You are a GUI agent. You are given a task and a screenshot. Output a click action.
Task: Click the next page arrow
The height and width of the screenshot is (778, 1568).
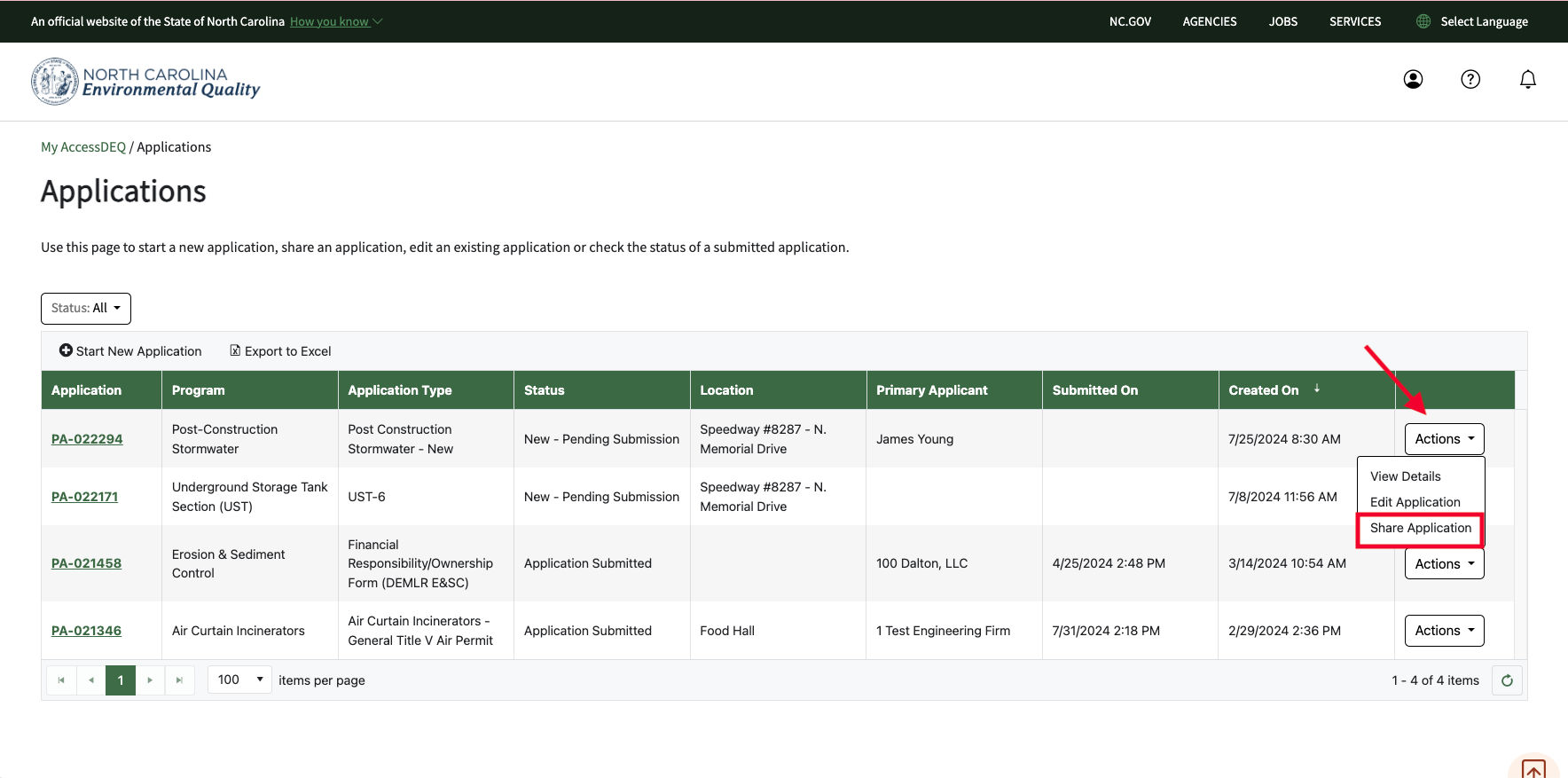click(150, 680)
